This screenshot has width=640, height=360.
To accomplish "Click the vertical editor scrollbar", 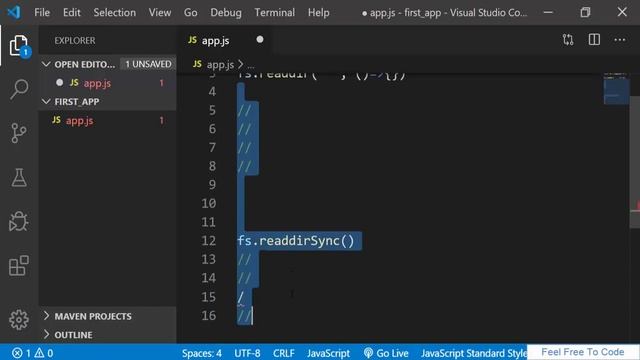I will click(635, 162).
